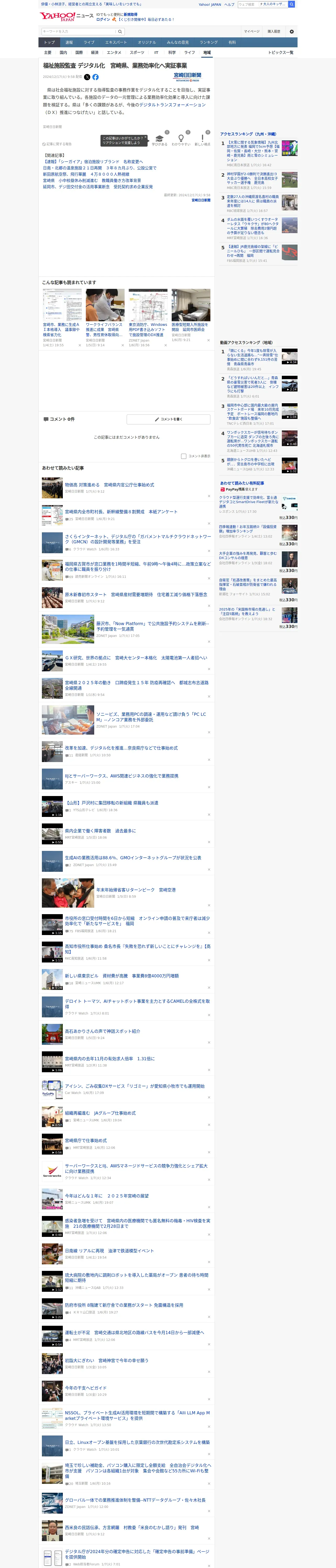Share the article on Facebook
The width and height of the screenshot is (336, 1568).
tap(95, 77)
